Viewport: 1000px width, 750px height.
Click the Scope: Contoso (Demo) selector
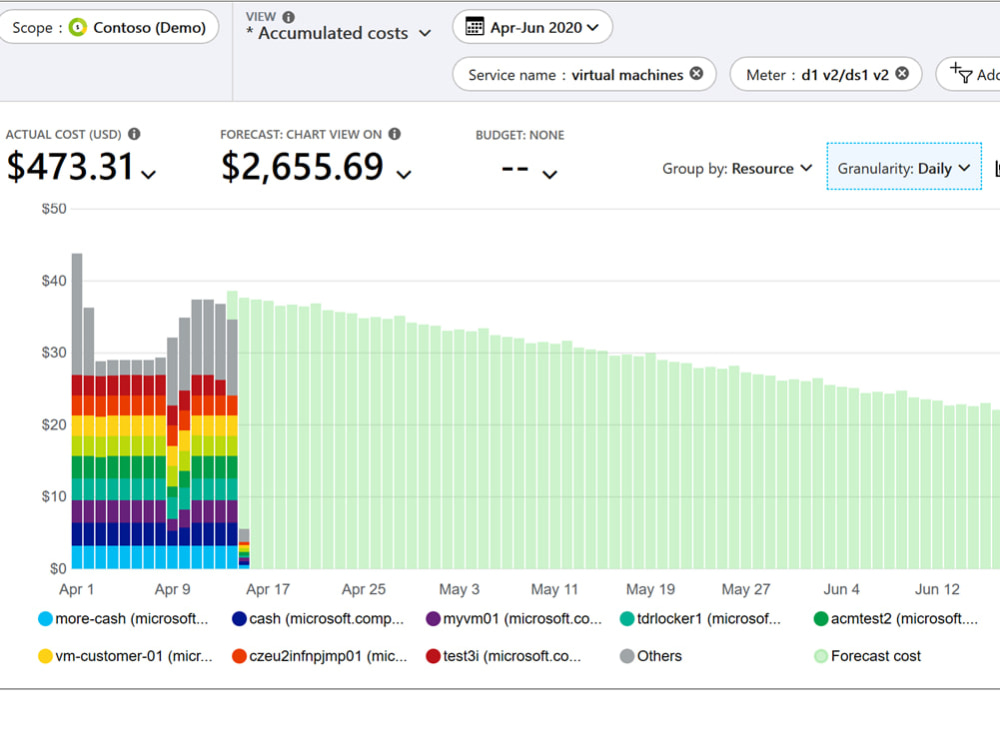point(110,27)
